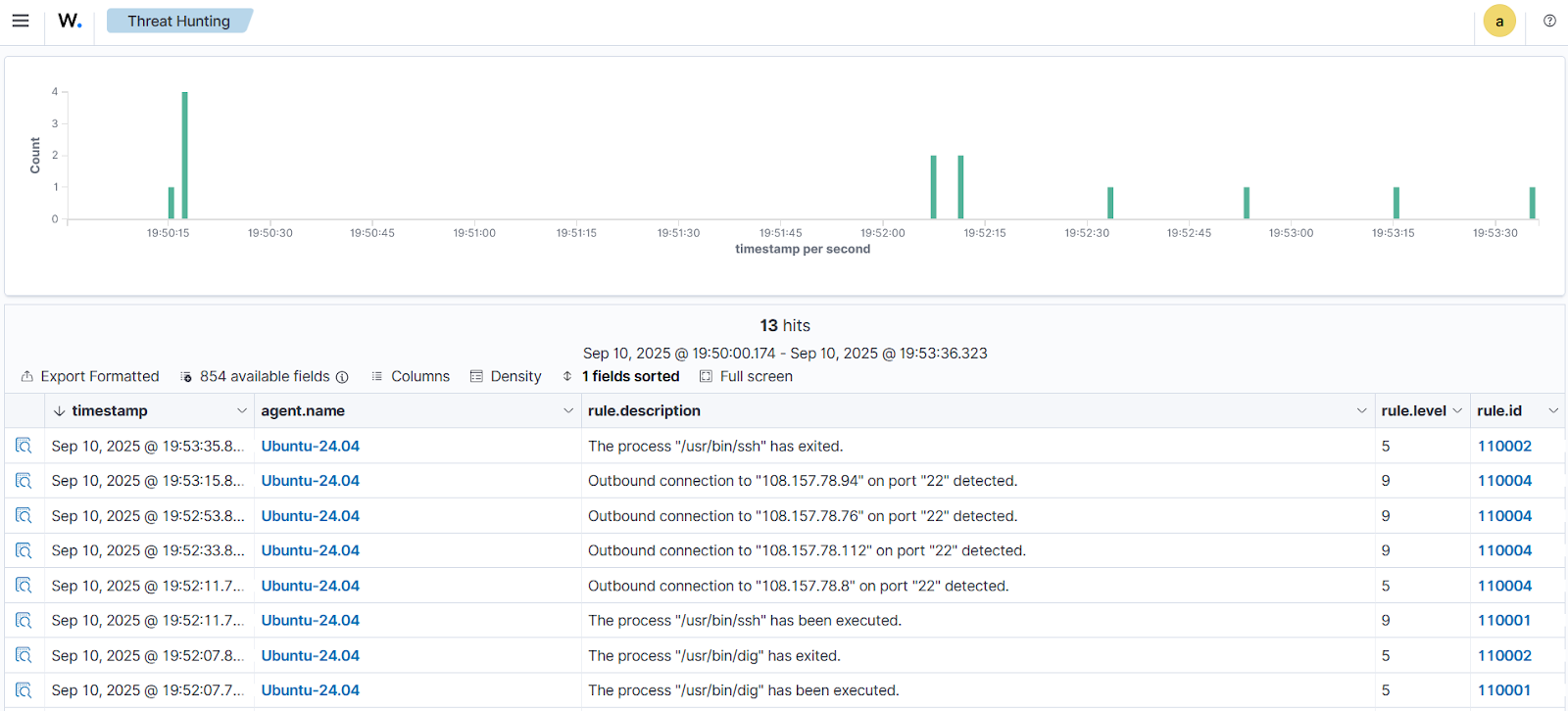Open the help icon in top bar
The image size is (1568, 711).
pos(1549,21)
